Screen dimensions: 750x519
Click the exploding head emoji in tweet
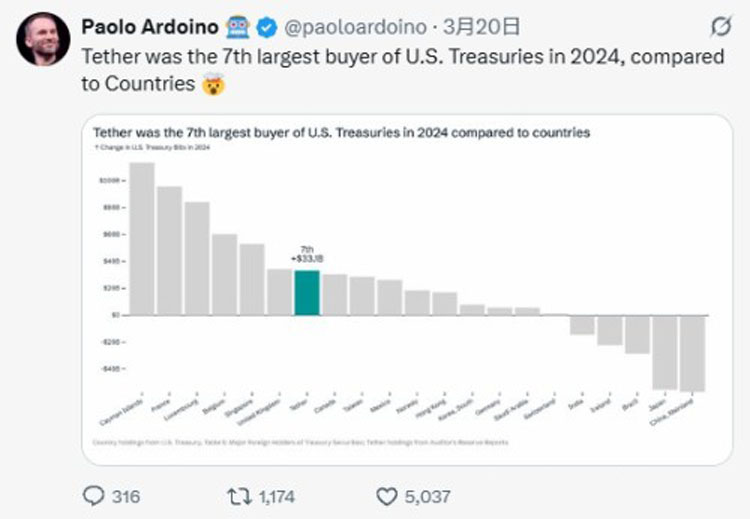[213, 84]
